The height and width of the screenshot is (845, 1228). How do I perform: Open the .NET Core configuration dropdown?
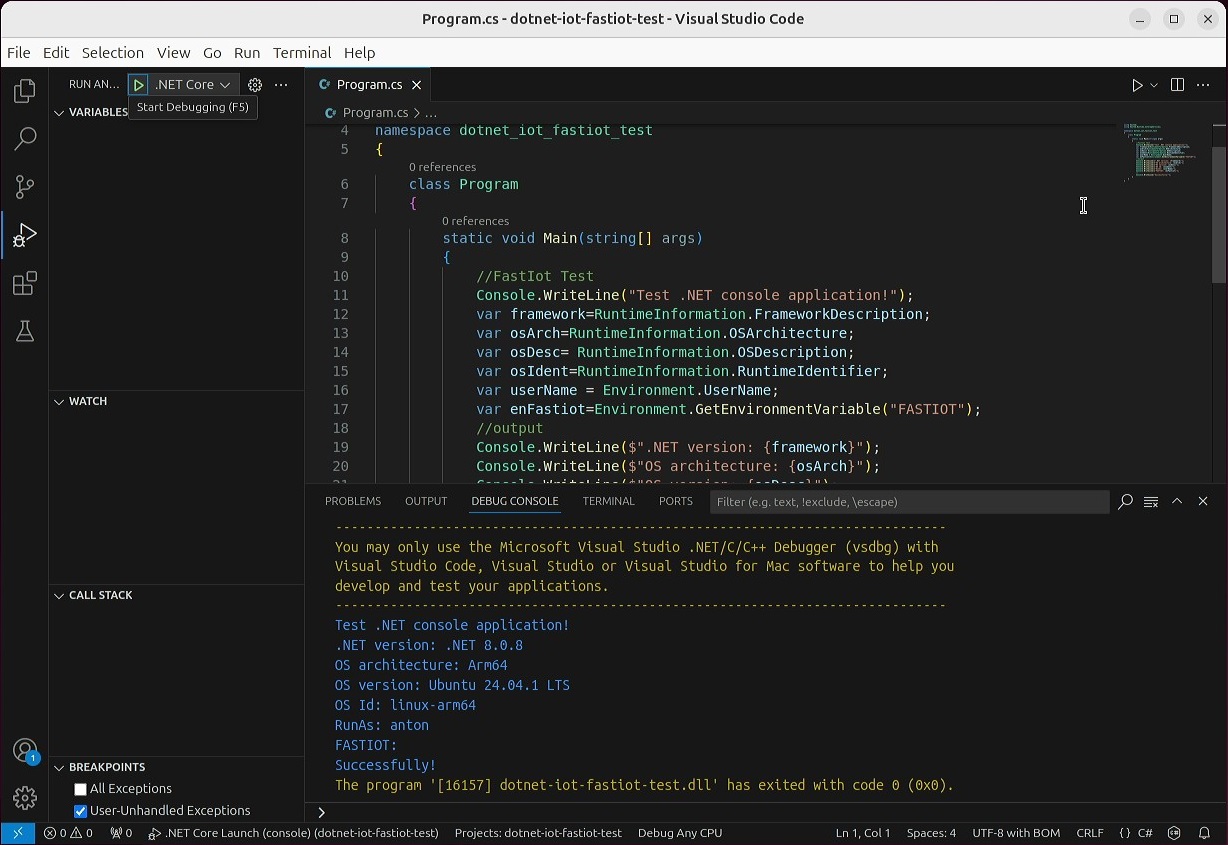pyautogui.click(x=193, y=85)
